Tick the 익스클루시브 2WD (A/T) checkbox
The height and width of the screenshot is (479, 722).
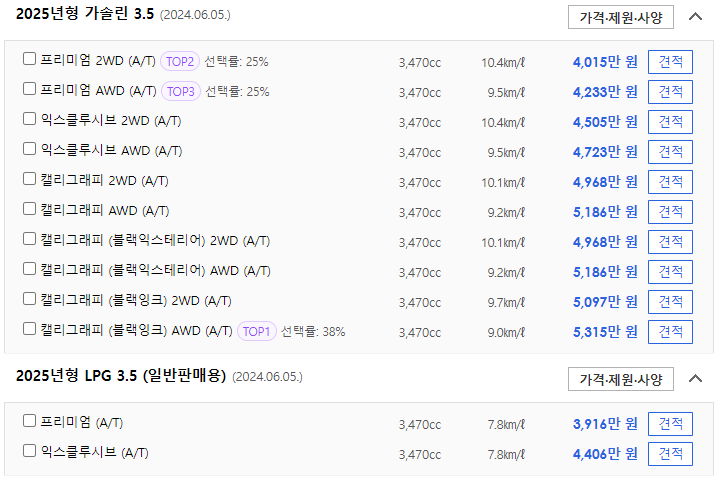click(x=29, y=118)
